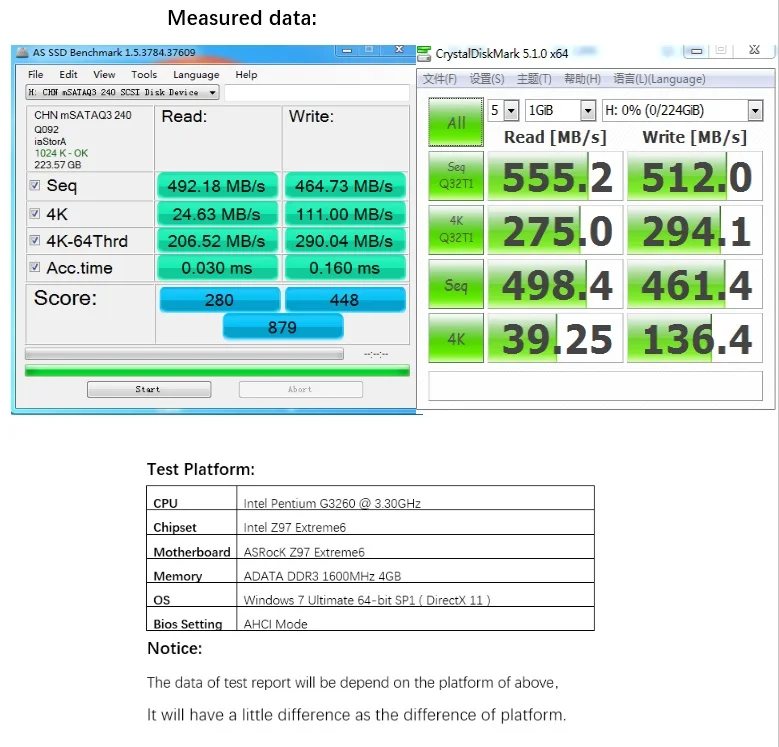The height and width of the screenshot is (747, 779).
Task: Open the Help menu in AS SSD
Action: (246, 75)
